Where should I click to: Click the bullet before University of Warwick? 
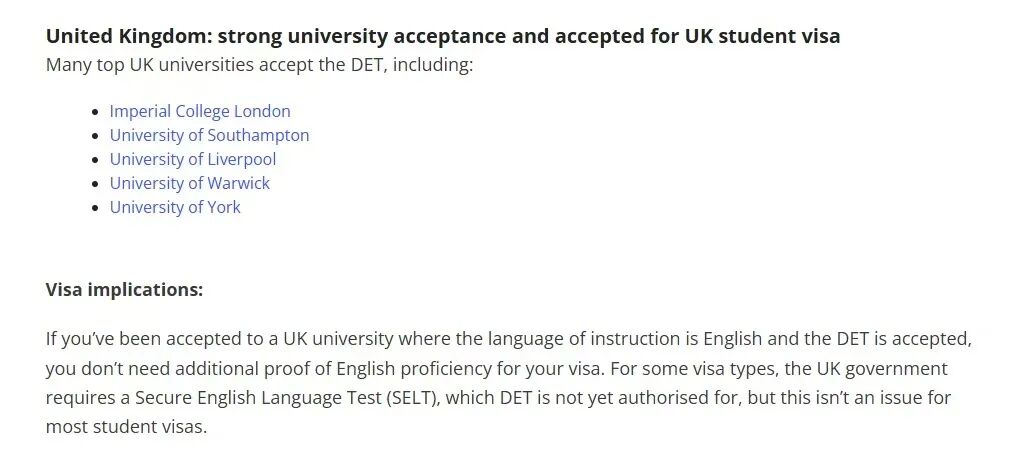point(95,184)
